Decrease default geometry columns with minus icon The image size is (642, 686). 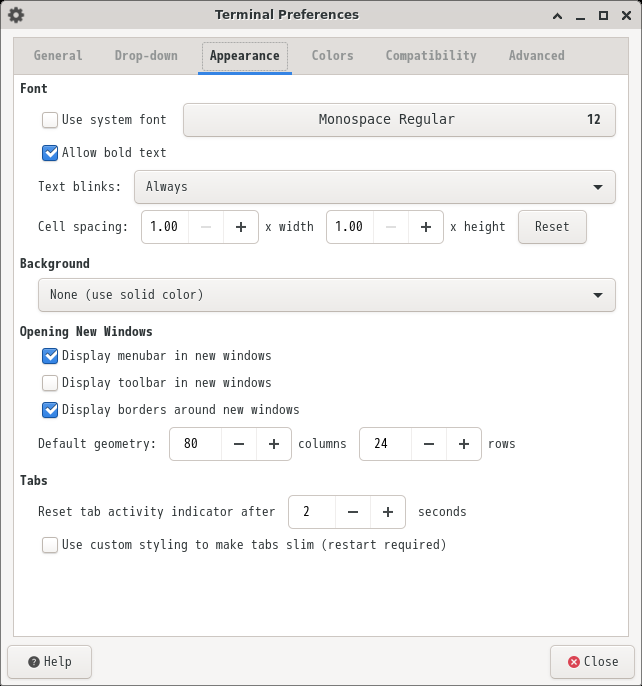(x=239, y=444)
